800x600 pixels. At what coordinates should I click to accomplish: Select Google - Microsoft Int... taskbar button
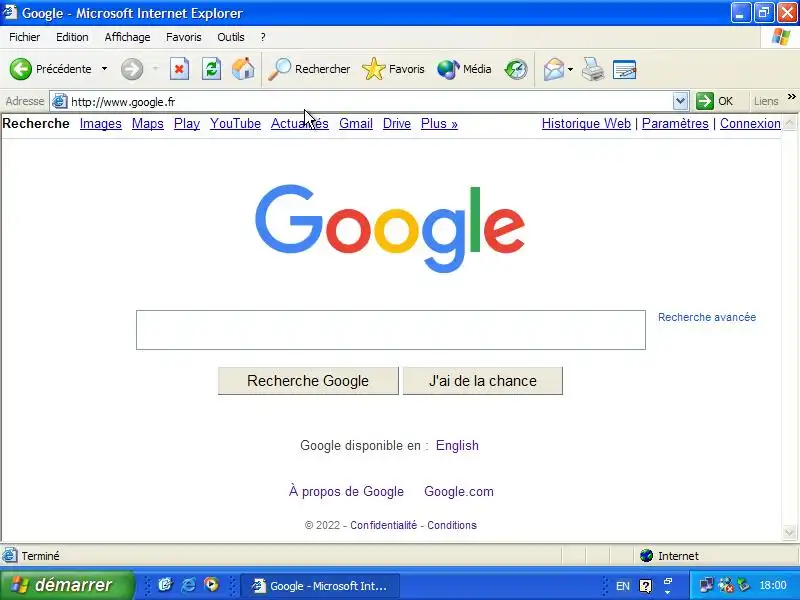point(320,585)
